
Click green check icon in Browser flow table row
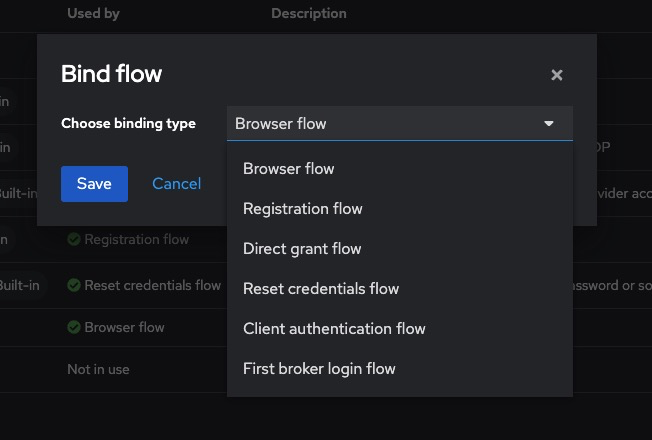pyautogui.click(x=74, y=328)
